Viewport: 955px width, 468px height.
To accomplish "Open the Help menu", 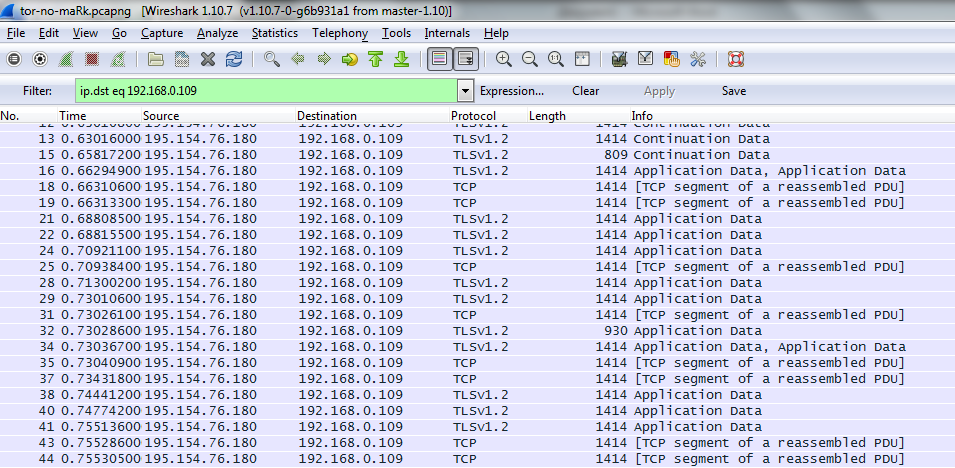I will [496, 33].
